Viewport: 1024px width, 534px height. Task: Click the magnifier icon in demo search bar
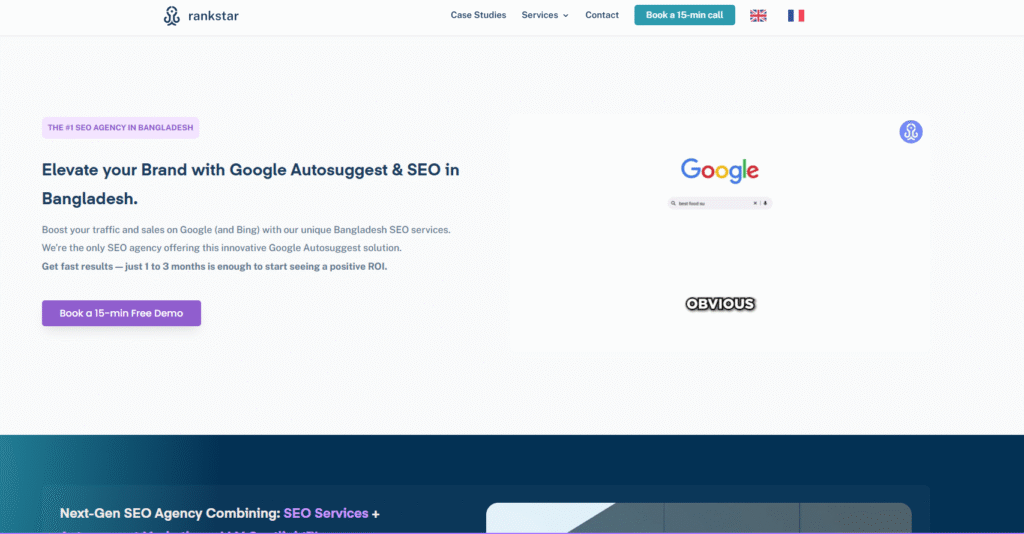tap(673, 203)
